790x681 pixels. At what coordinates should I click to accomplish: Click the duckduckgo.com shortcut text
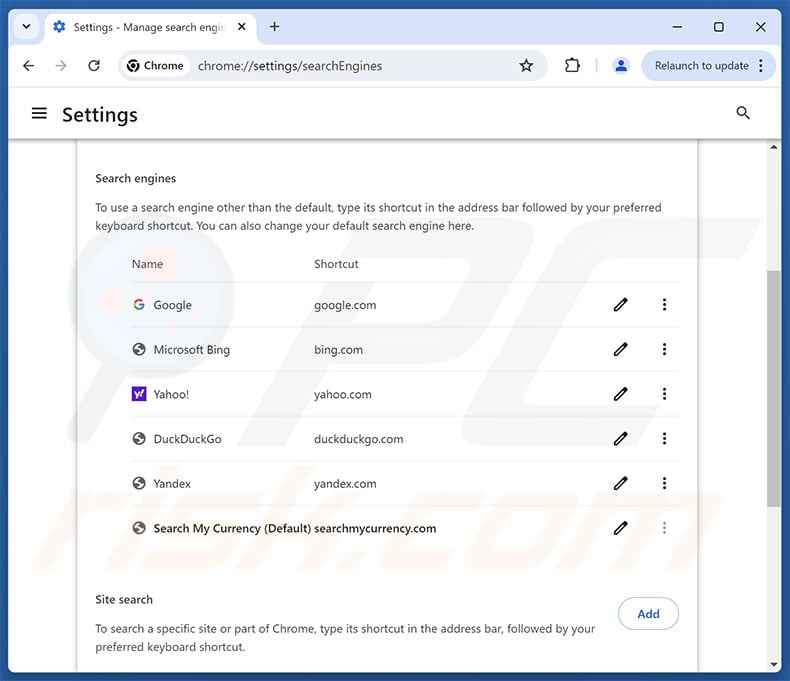(359, 439)
